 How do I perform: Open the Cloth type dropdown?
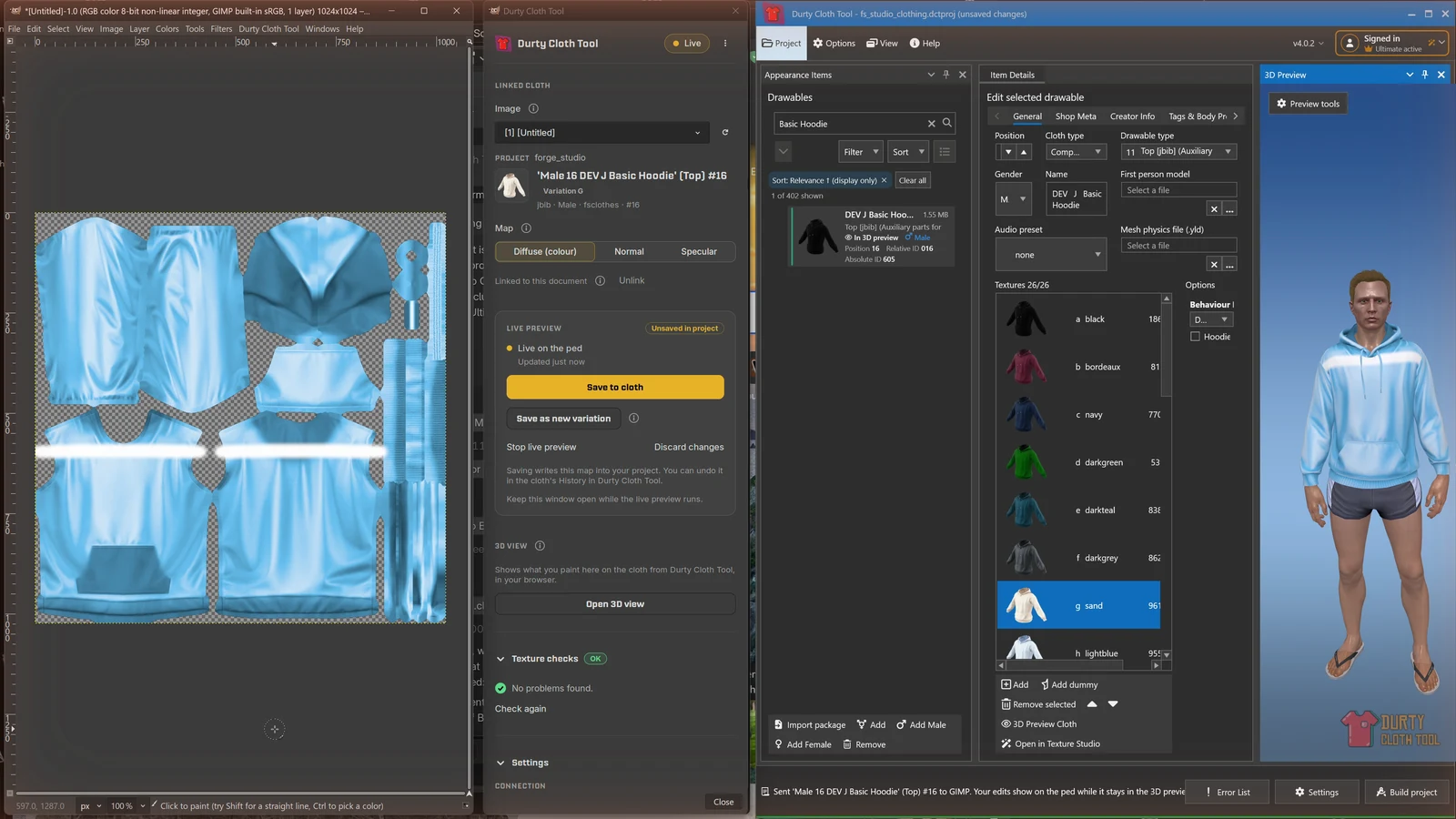coord(1076,152)
